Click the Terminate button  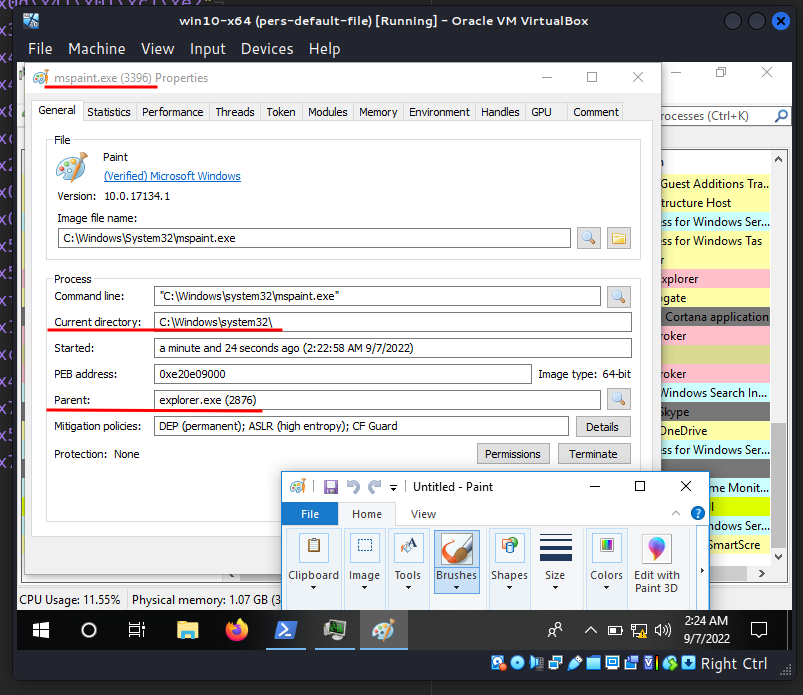coord(594,453)
